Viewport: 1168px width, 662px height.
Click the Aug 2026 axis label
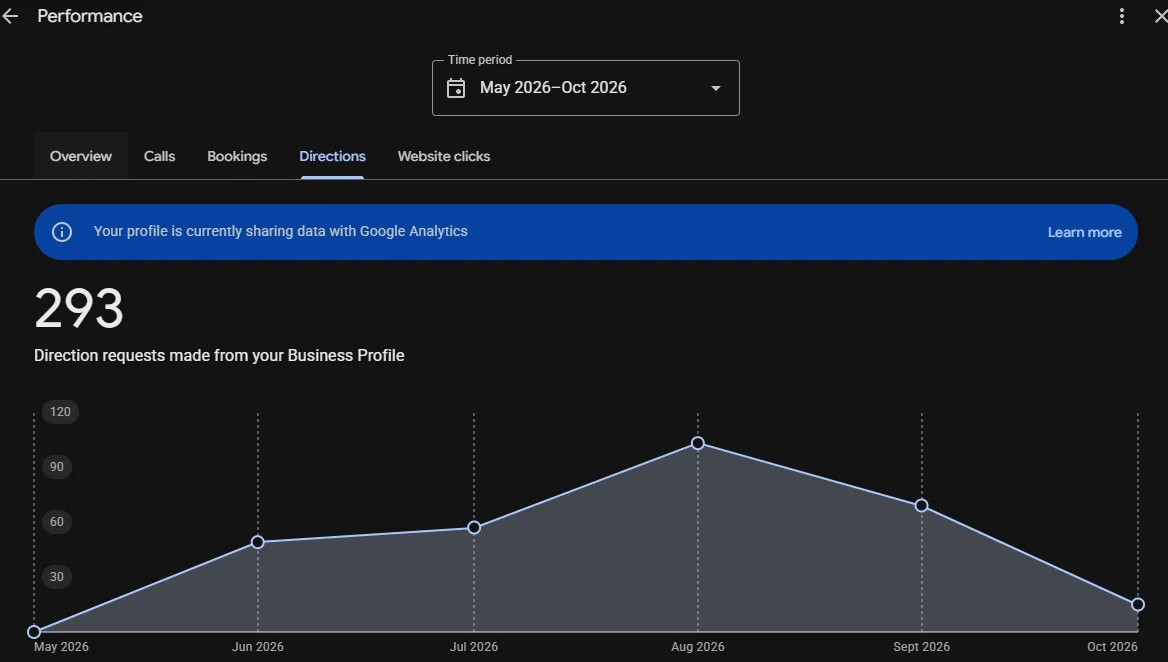697,646
